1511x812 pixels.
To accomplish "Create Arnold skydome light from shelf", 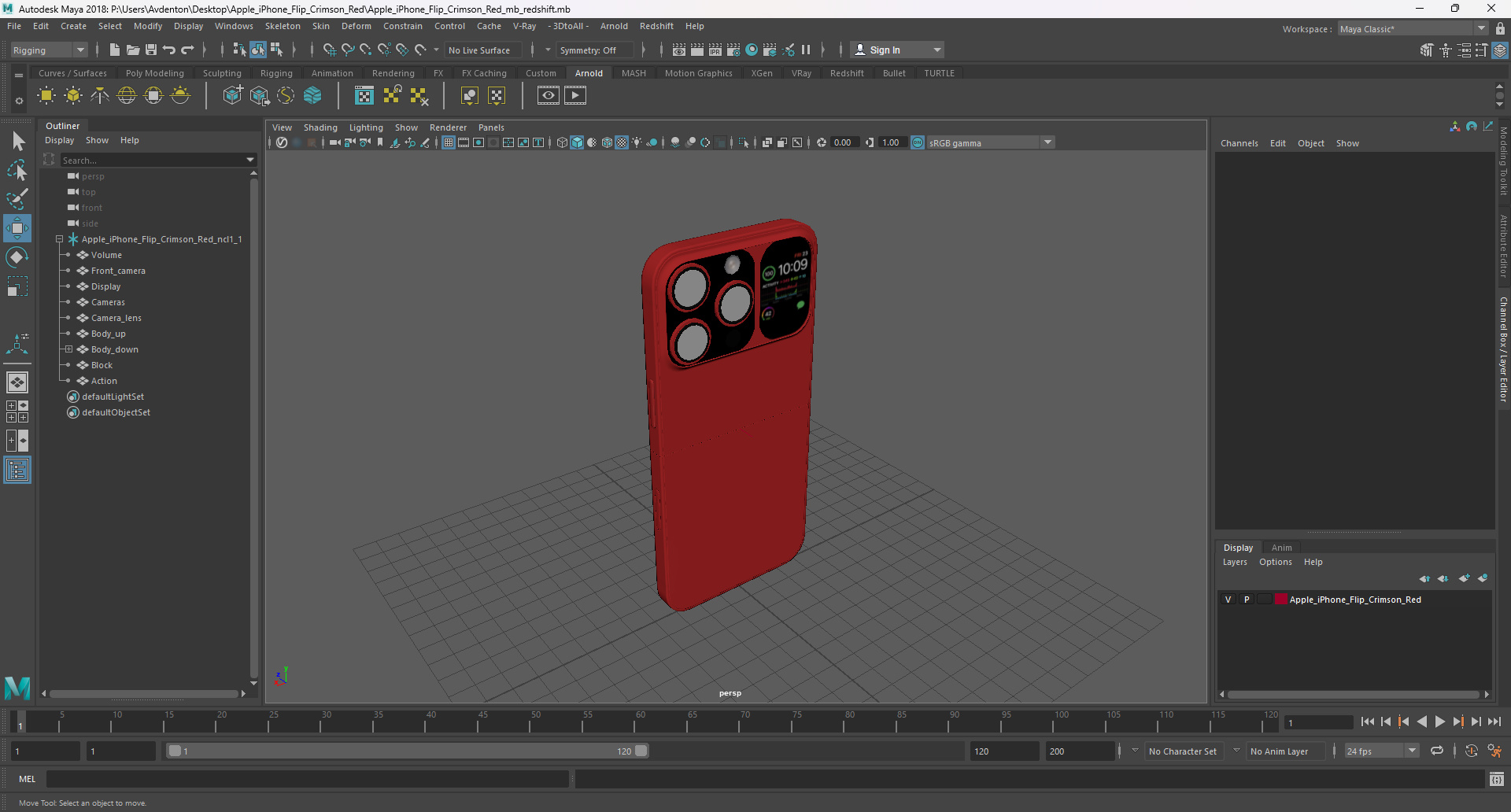I will (127, 96).
